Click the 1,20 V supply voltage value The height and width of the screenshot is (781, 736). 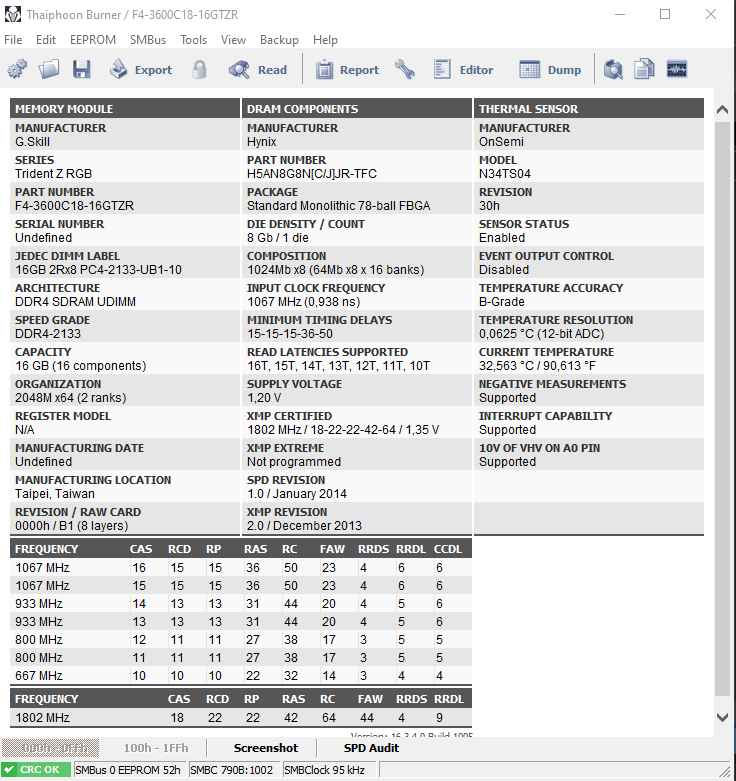(264, 398)
